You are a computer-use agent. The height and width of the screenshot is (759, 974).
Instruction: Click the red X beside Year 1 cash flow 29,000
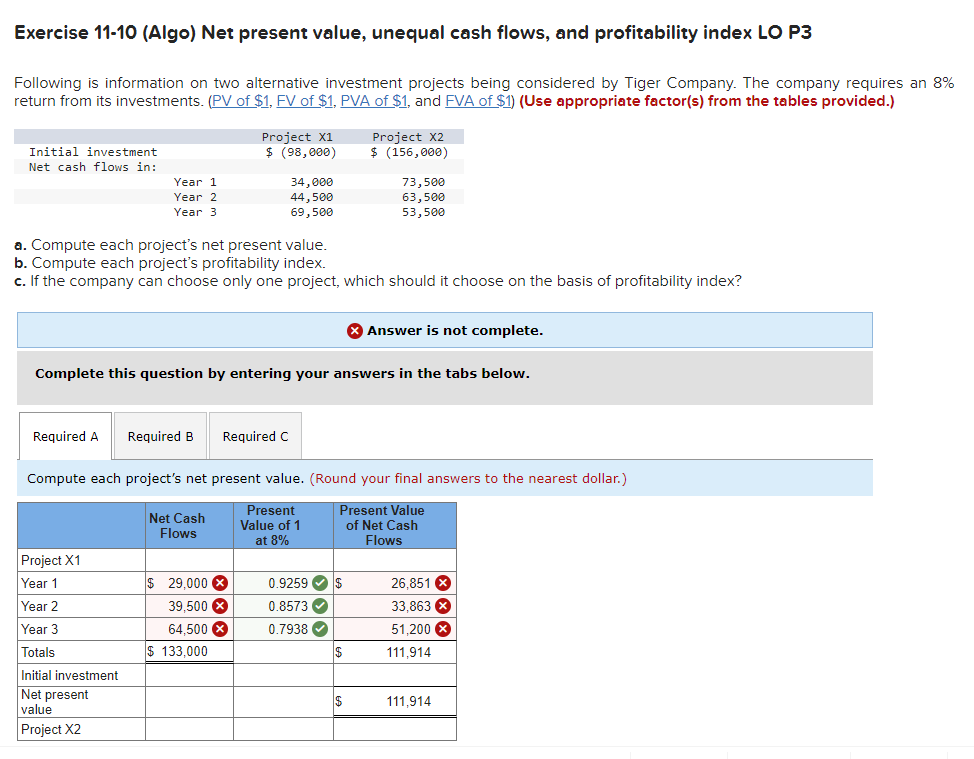tap(220, 583)
